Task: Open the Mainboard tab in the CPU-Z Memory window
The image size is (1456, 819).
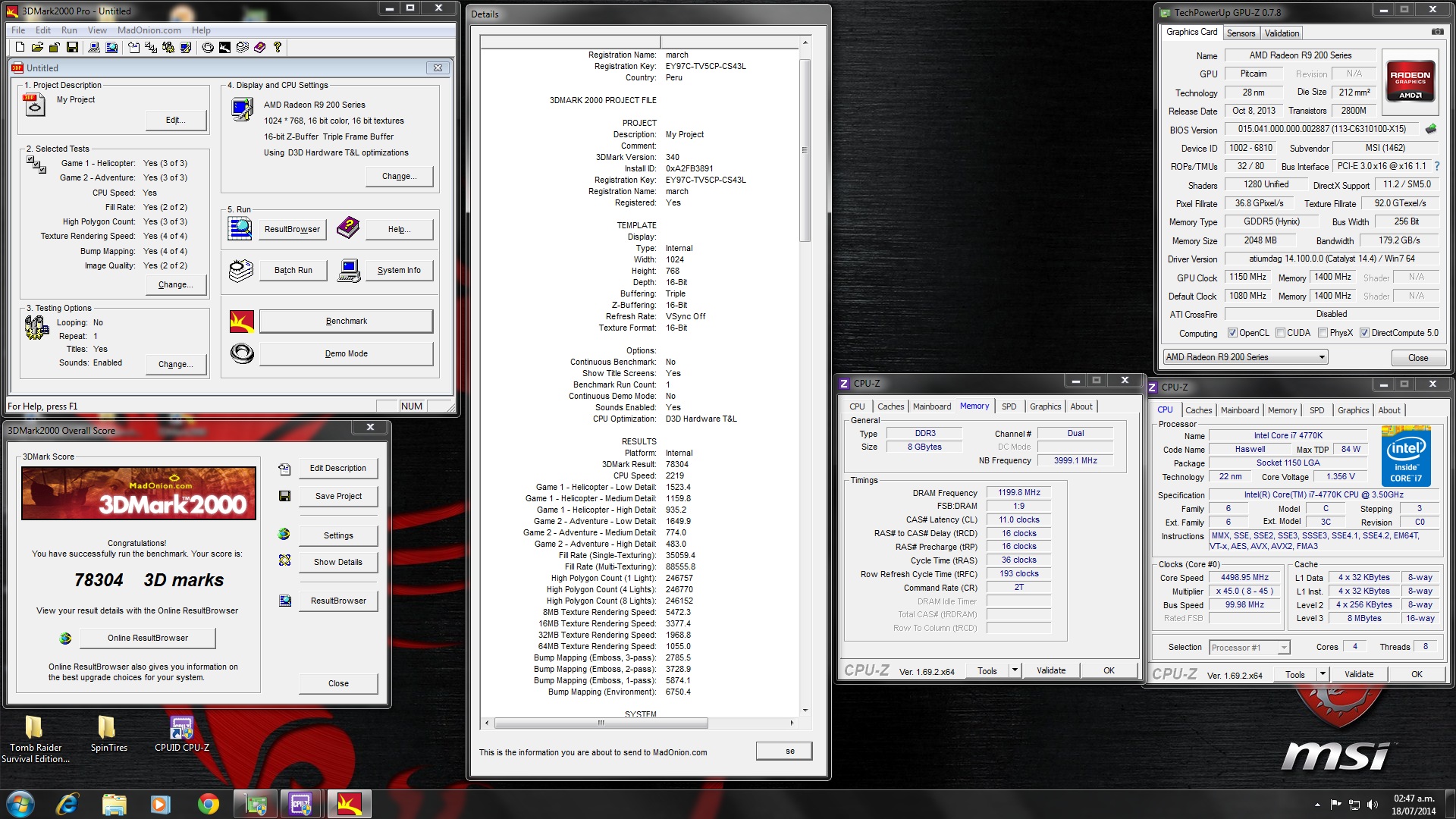Action: click(931, 406)
